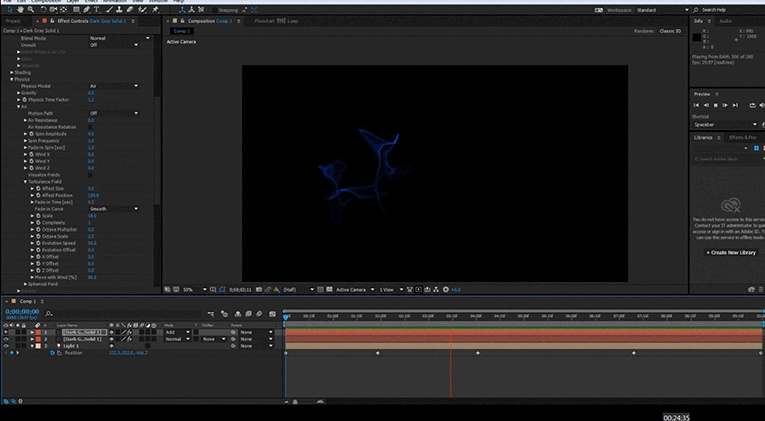Open the Unmult dropdown
The height and width of the screenshot is (421, 765).
click(114, 45)
